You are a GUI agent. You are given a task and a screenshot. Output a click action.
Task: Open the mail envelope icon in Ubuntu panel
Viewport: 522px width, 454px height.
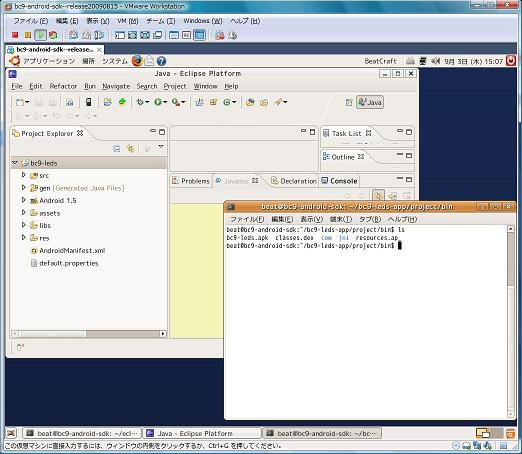pos(149,61)
